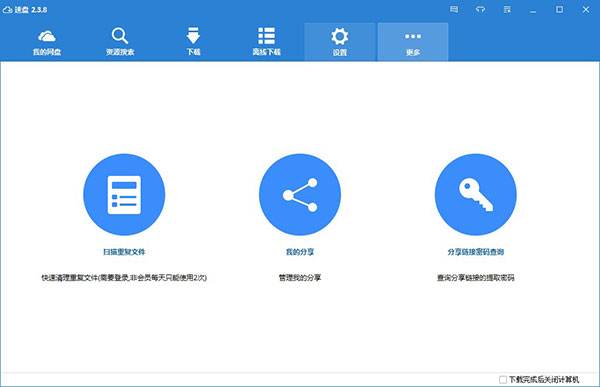Viewport: 600px width, 387px height.
Task: Open the 设置 settings gear tab
Action: point(340,42)
